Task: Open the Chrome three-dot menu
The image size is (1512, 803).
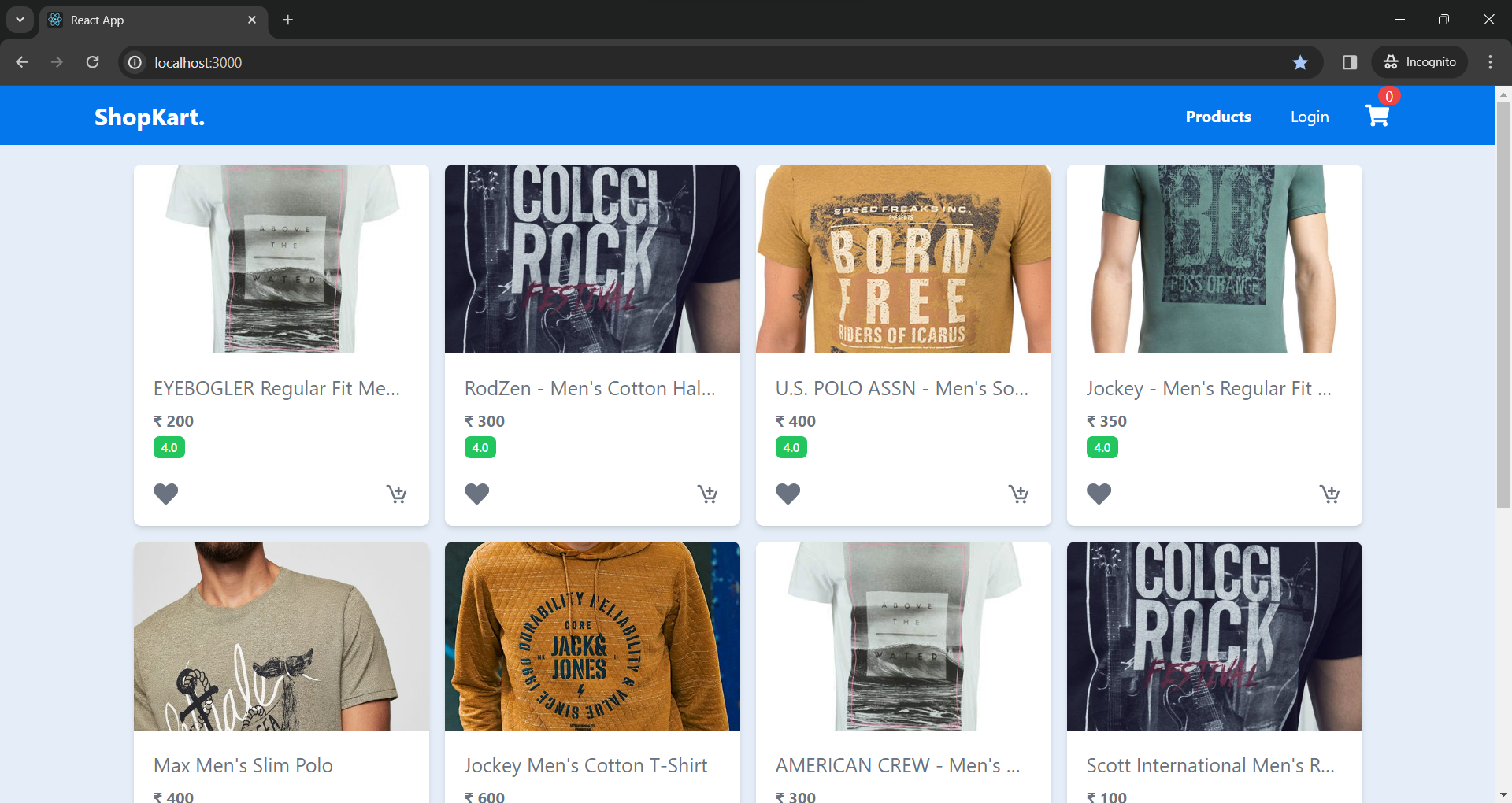Action: point(1490,62)
